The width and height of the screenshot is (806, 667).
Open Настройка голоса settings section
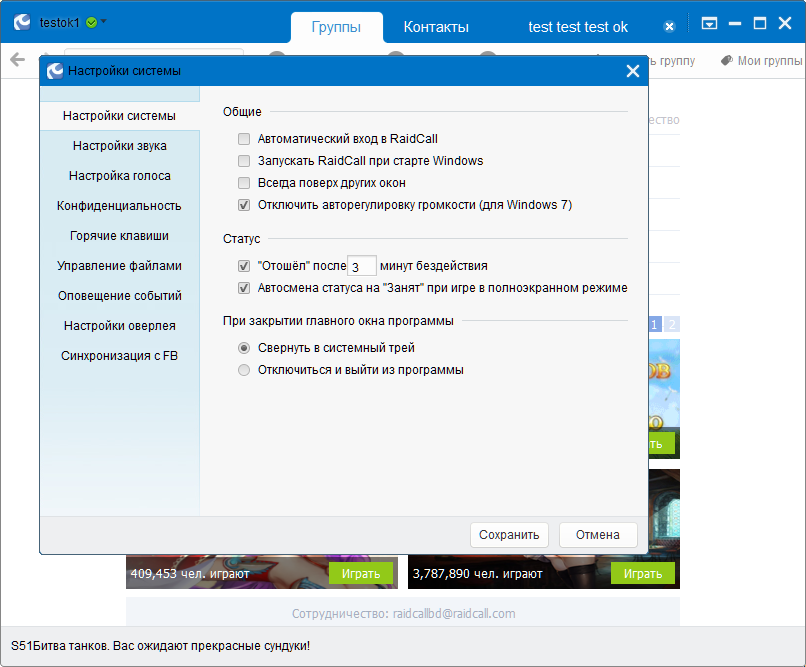[119, 176]
